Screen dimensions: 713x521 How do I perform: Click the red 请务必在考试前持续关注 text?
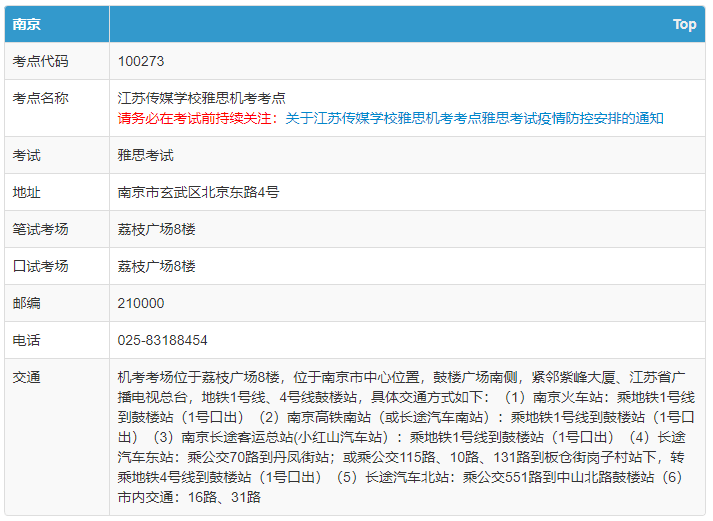pyautogui.click(x=198, y=119)
